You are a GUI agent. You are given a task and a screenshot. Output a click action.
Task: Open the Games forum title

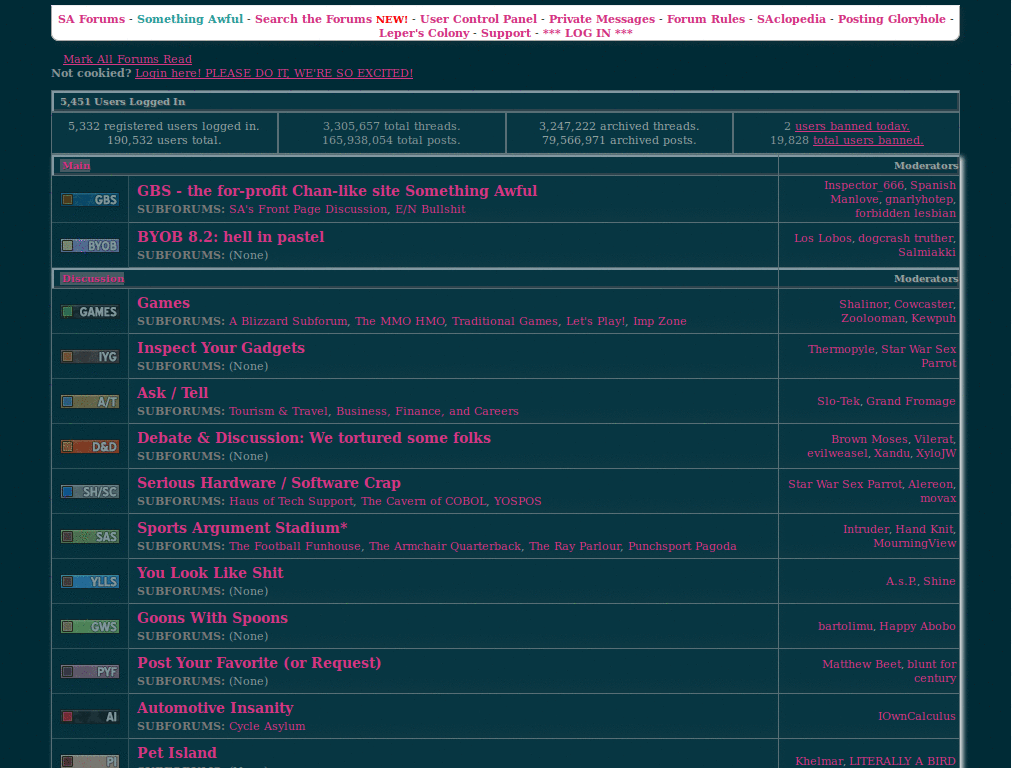point(163,303)
